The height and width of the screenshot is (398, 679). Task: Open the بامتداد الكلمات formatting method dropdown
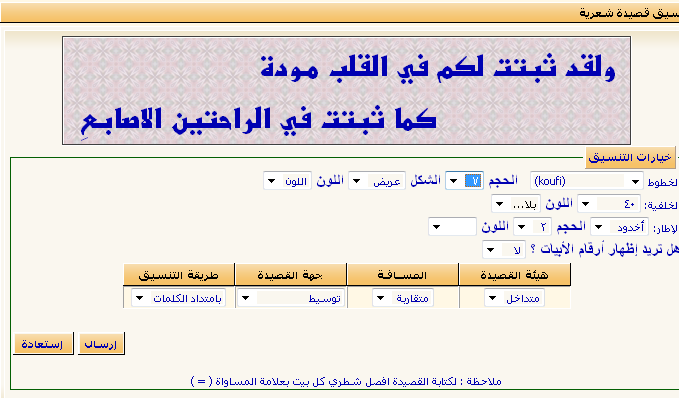tap(178, 298)
